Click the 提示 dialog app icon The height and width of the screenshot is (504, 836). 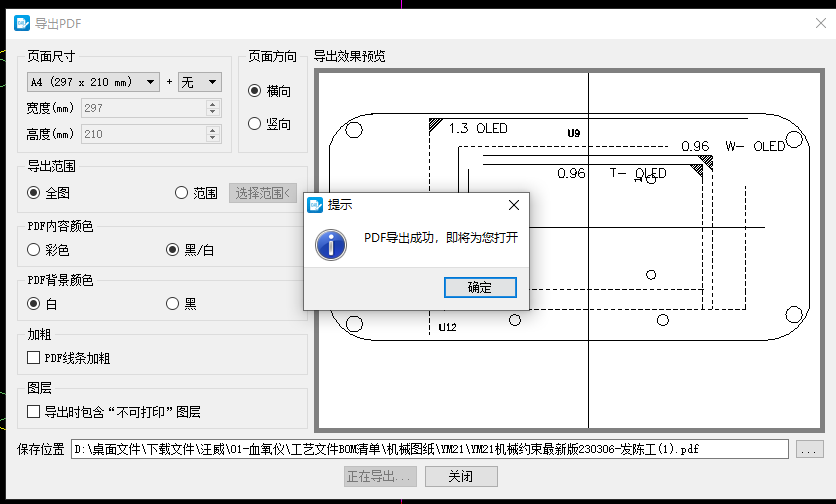pos(315,205)
